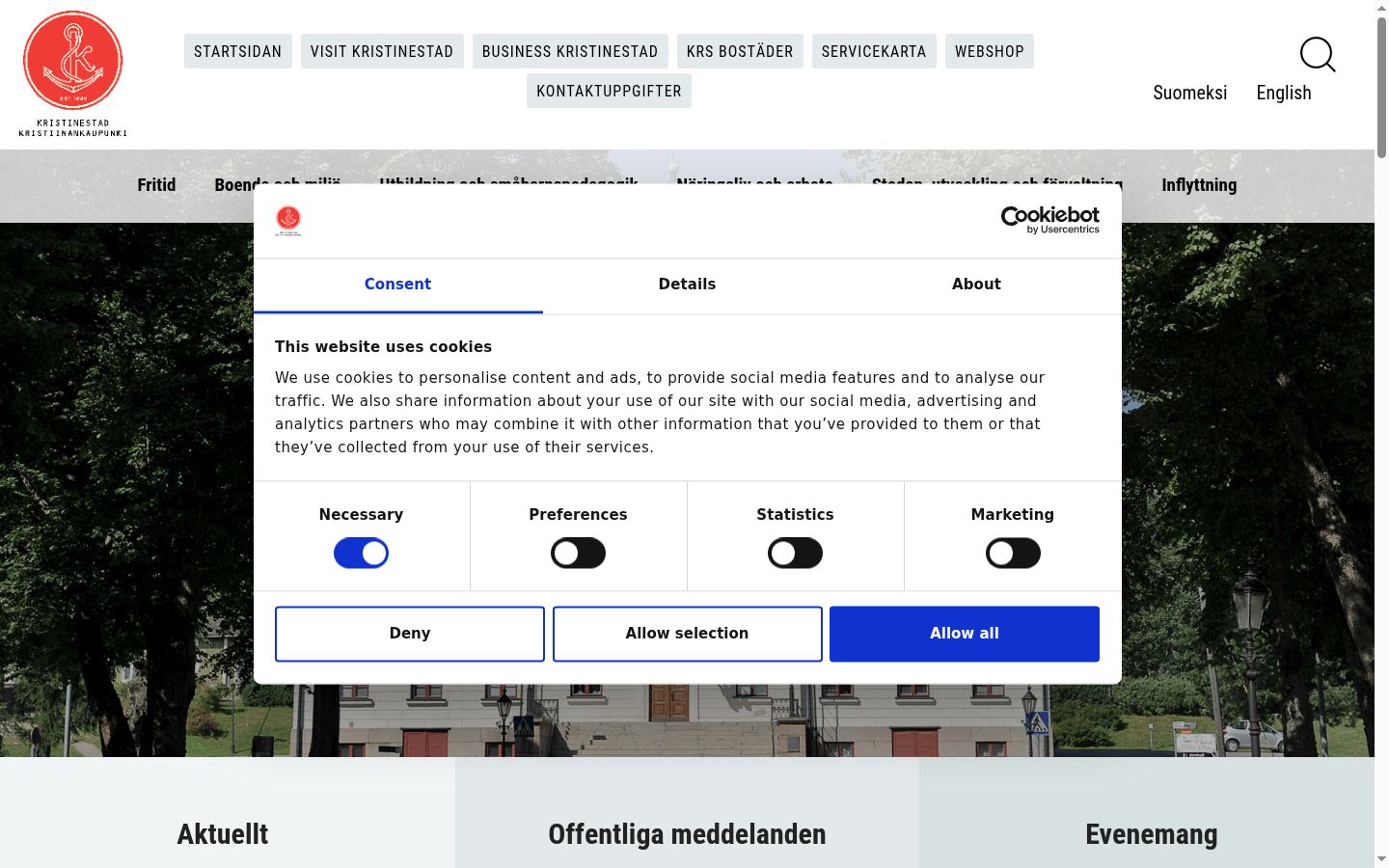Image resolution: width=1389 pixels, height=868 pixels.
Task: Open the Fritid menu
Action: [156, 185]
